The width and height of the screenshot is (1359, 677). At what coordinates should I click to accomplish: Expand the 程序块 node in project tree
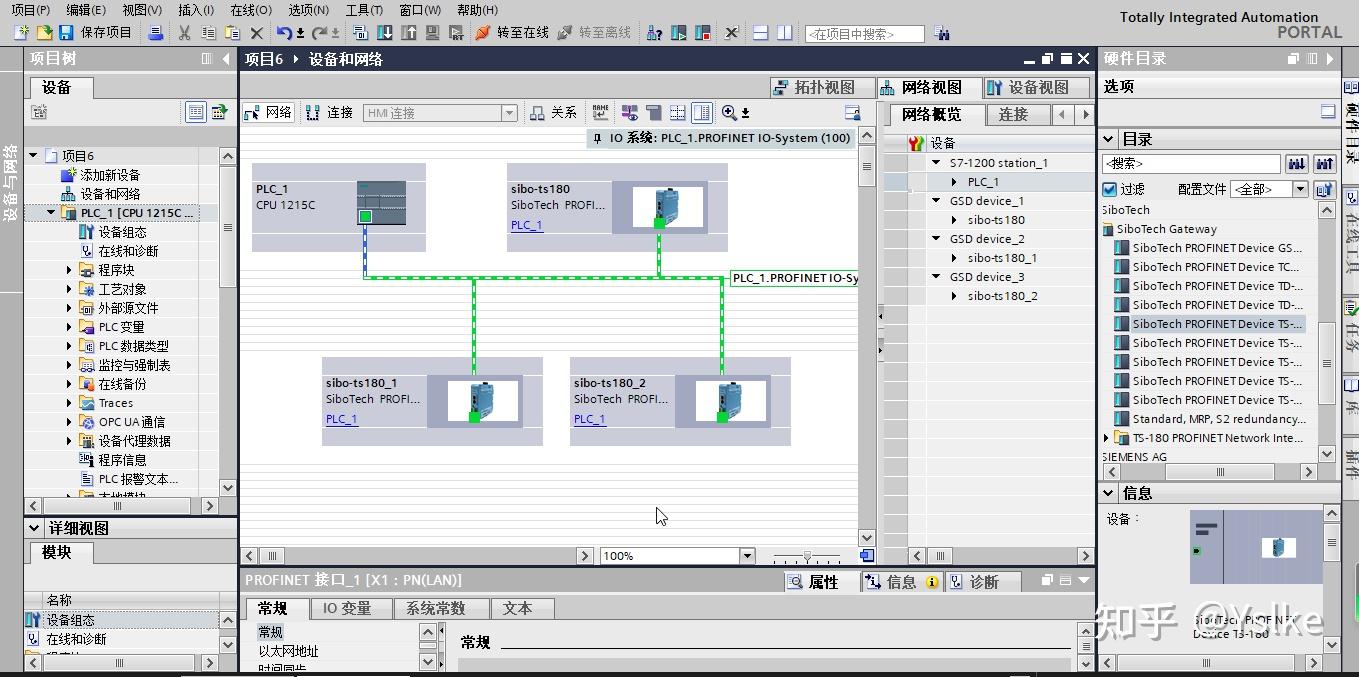(x=70, y=270)
